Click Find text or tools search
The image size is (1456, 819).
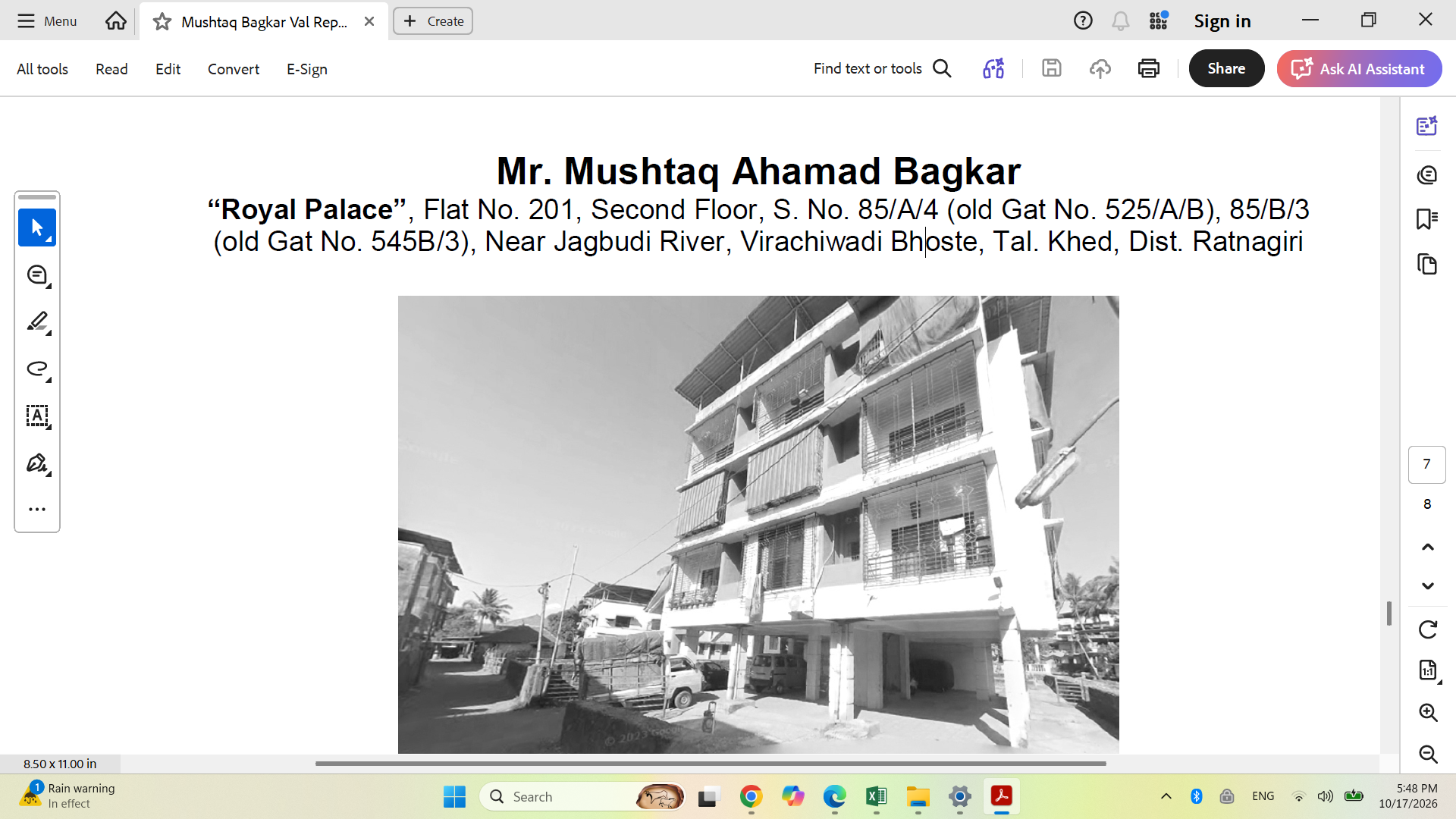tap(883, 69)
